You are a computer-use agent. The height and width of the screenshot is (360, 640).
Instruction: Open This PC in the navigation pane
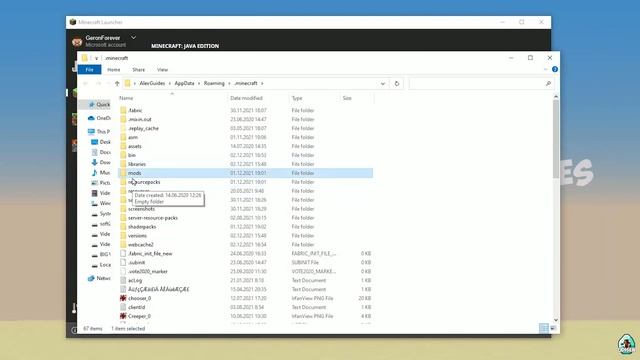(x=99, y=131)
